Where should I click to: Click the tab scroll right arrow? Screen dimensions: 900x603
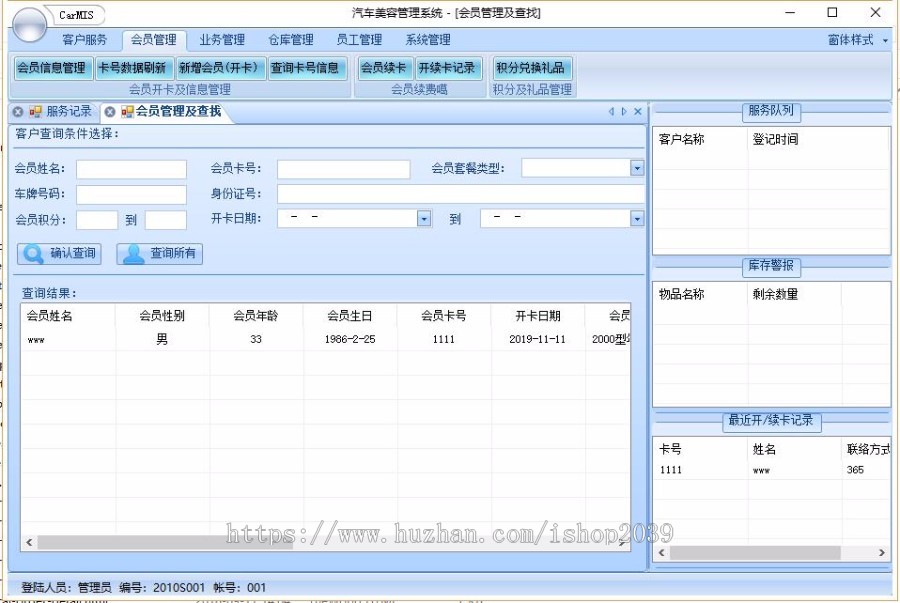[x=624, y=112]
